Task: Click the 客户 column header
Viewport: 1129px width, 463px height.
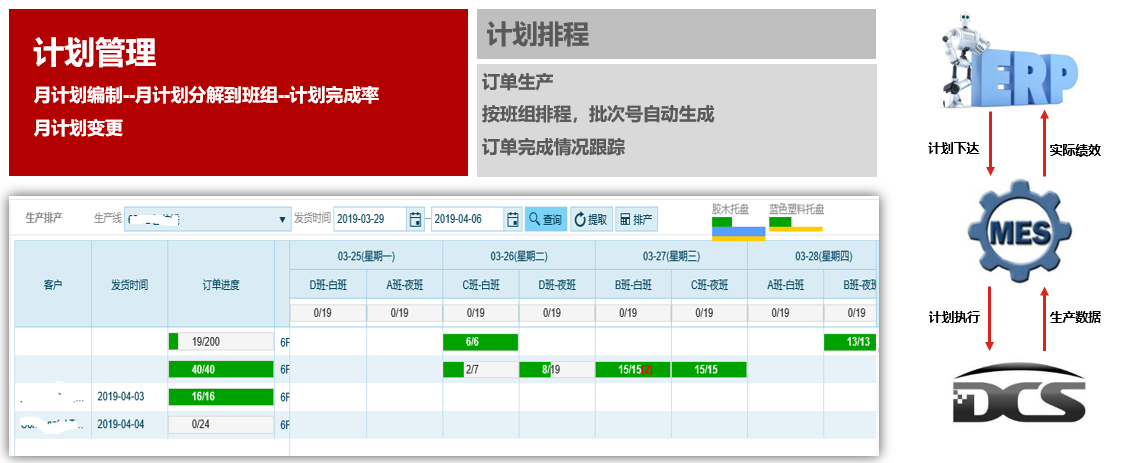Action: 53,285
